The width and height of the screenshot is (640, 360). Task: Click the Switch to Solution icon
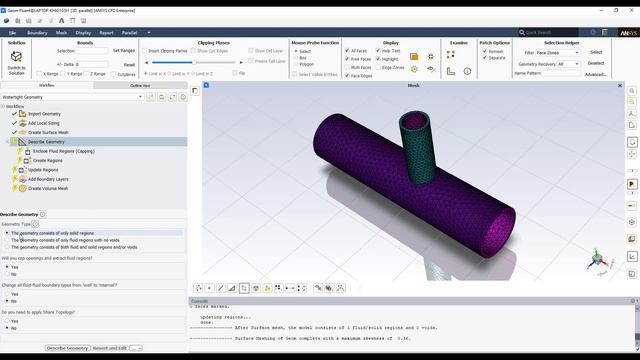[16, 57]
